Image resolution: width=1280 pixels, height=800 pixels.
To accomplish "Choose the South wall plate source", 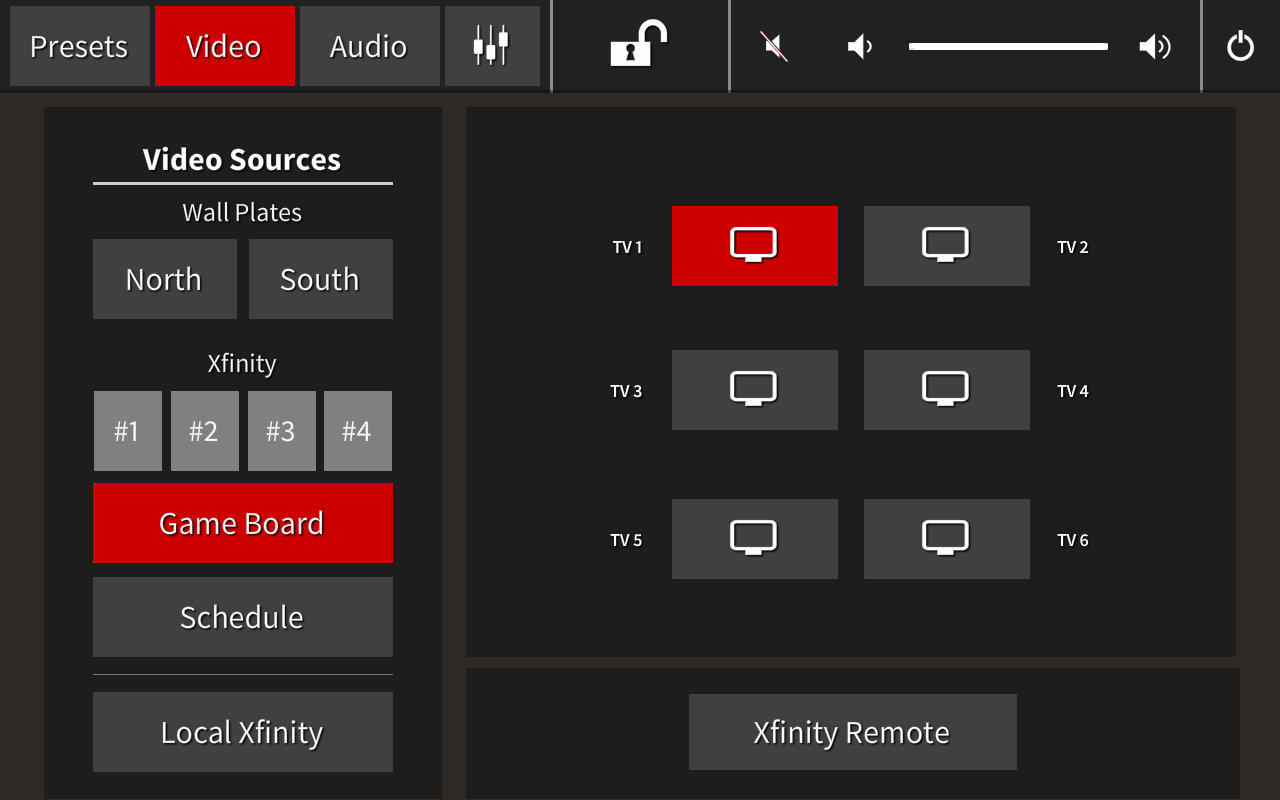I will pos(320,279).
